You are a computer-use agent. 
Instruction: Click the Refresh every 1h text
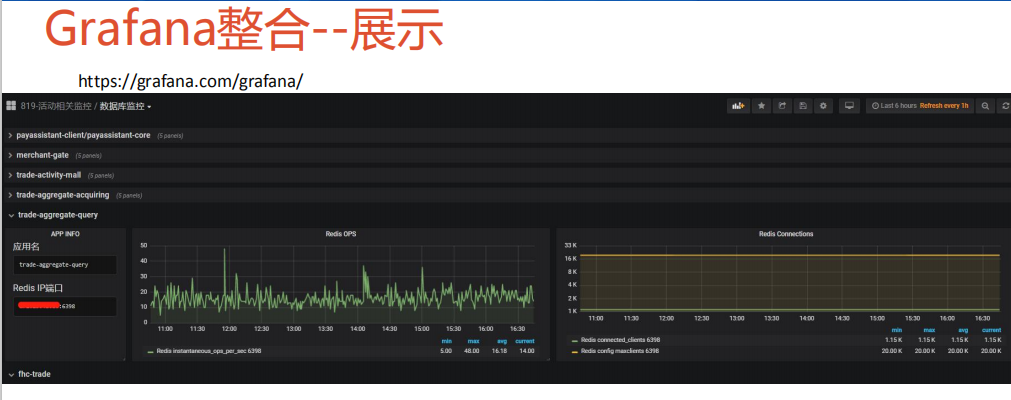click(x=944, y=106)
